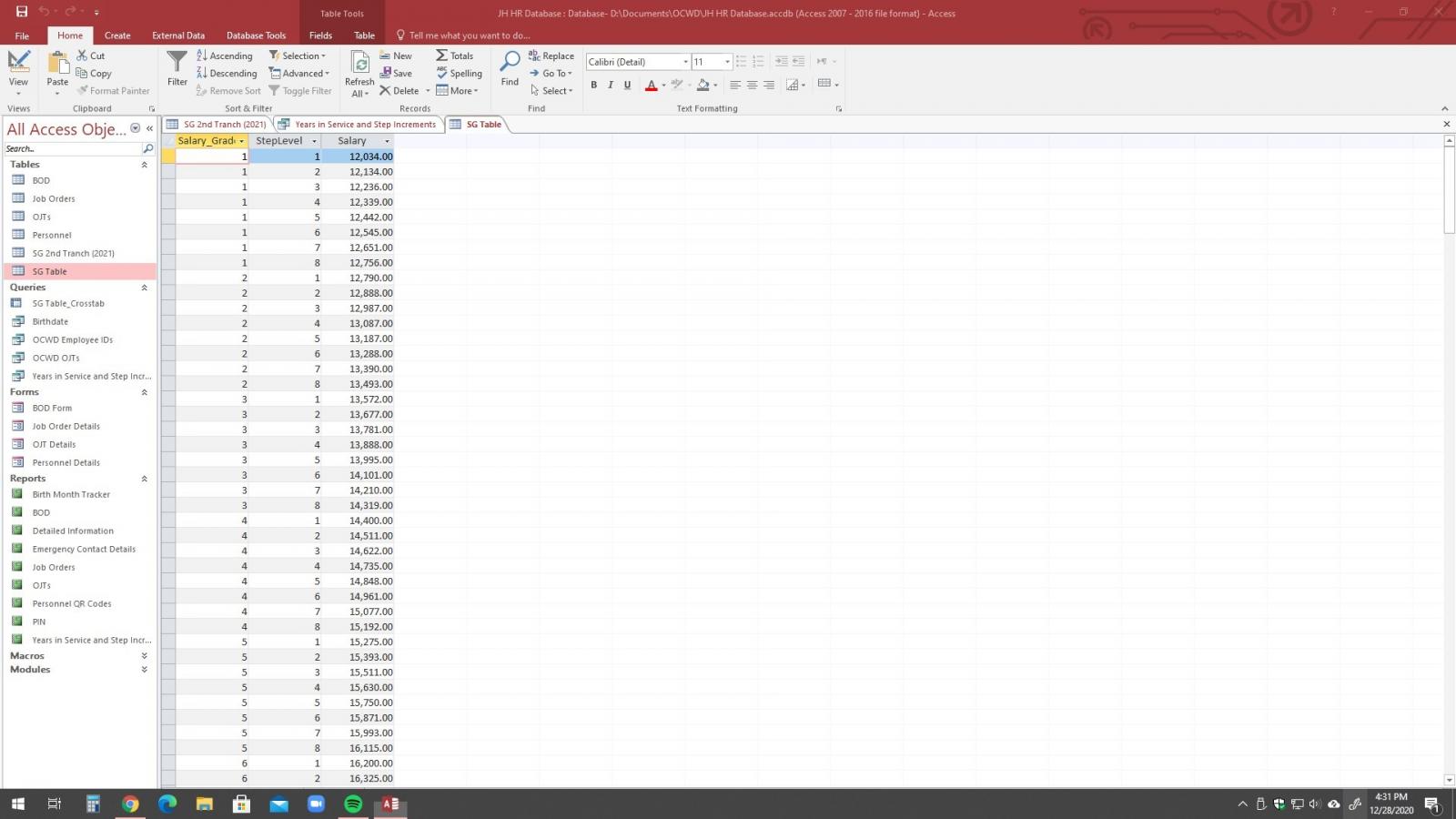Expand the Macros group
1456x819 pixels.
pyautogui.click(x=144, y=656)
